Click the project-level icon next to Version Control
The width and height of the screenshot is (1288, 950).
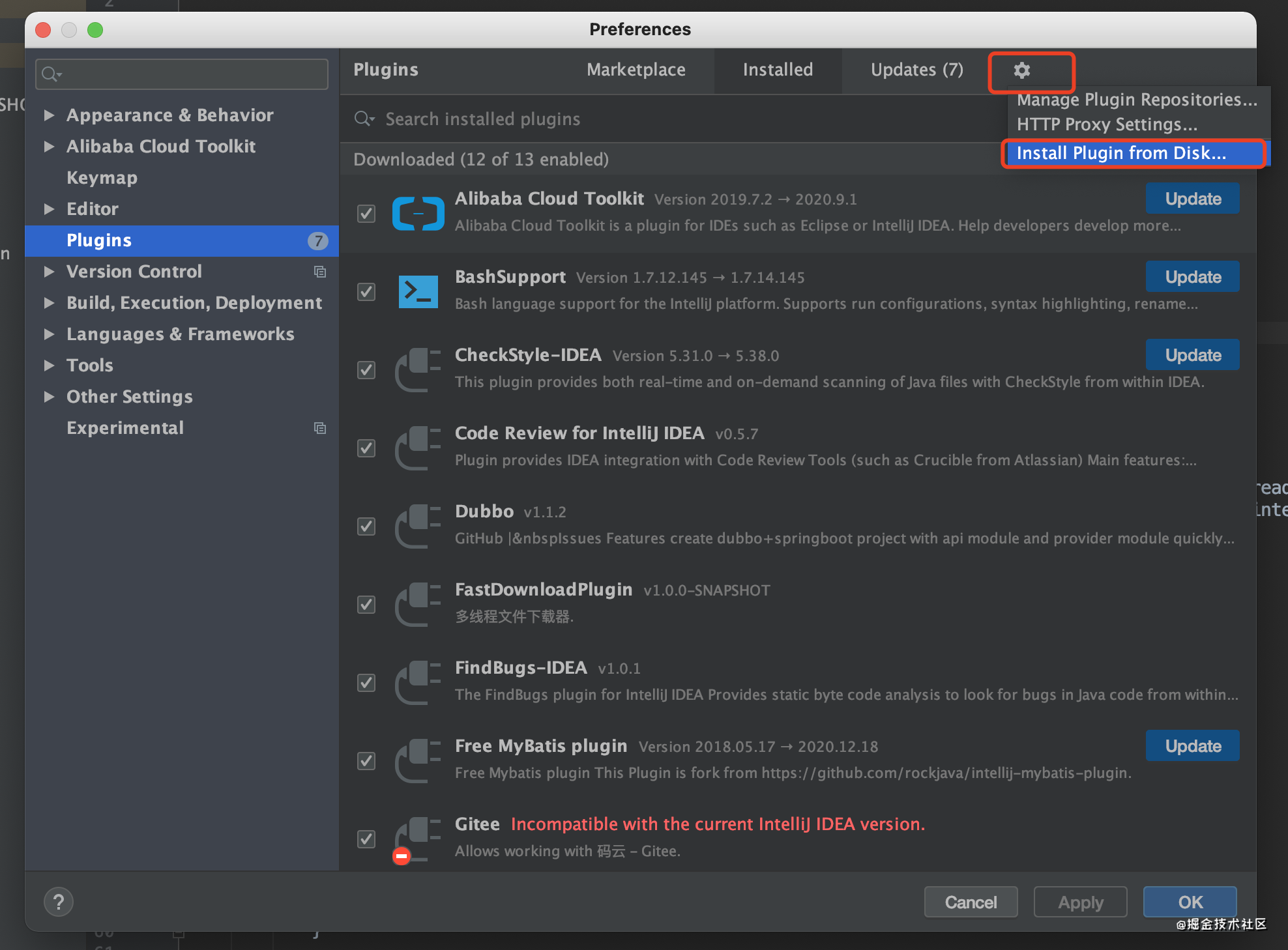[319, 272]
